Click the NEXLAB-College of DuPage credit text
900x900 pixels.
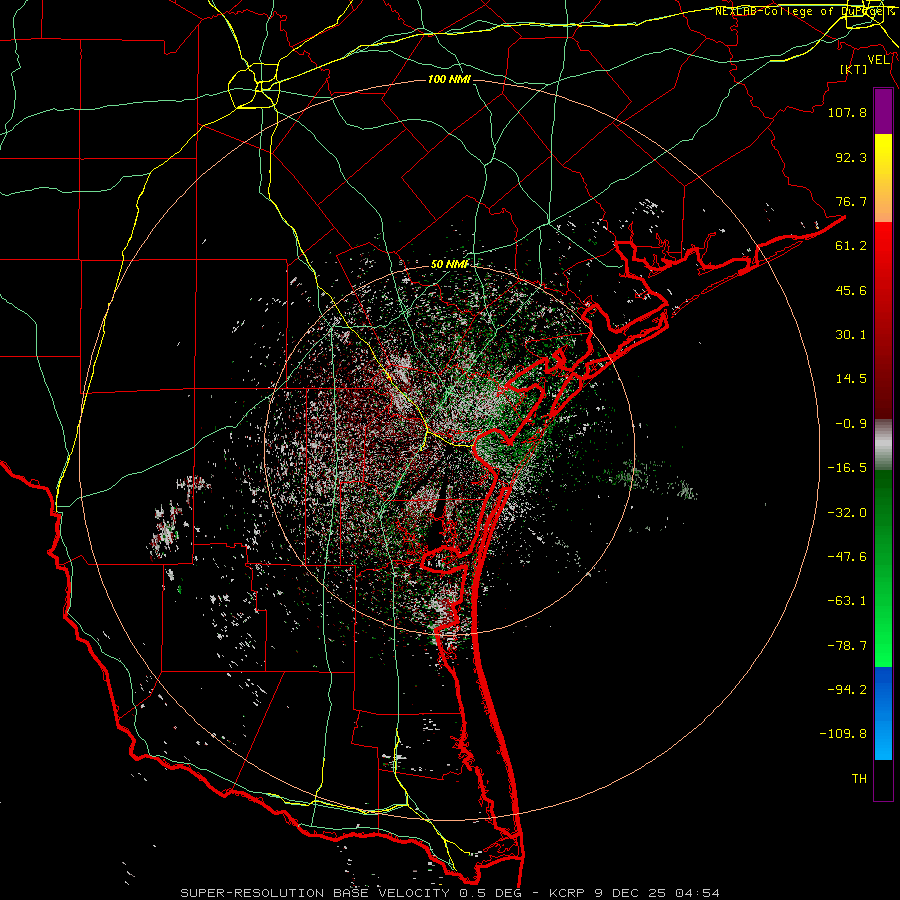(x=804, y=11)
